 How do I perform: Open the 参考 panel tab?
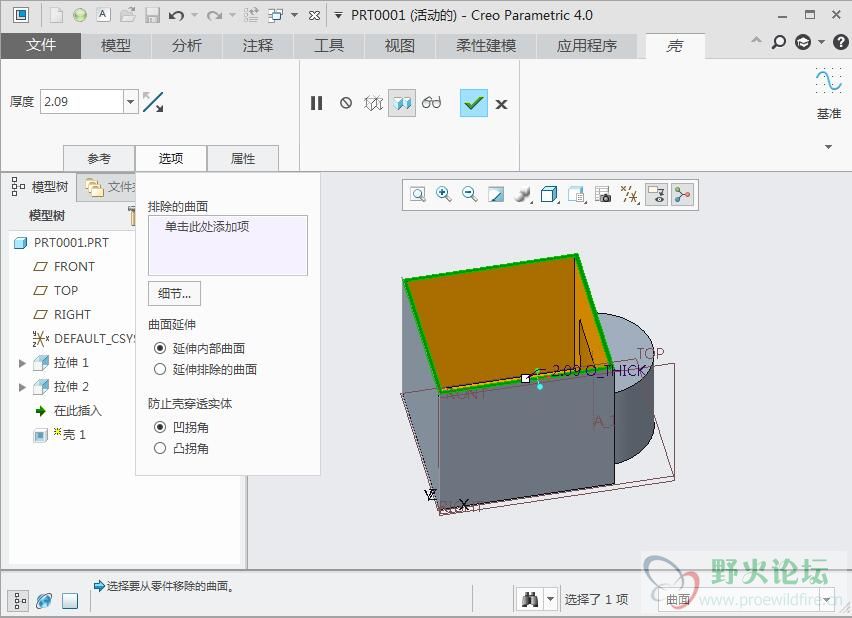[99, 158]
